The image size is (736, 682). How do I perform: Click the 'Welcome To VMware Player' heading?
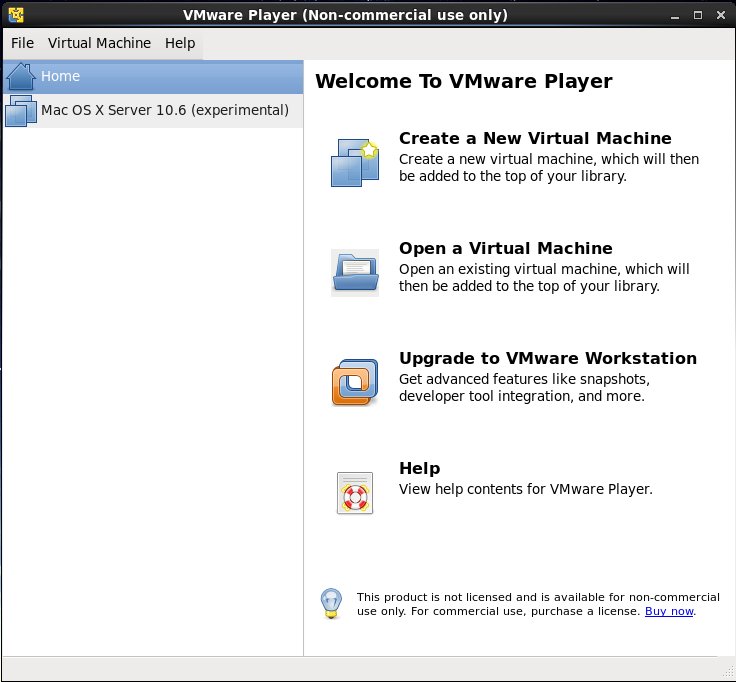(x=464, y=81)
